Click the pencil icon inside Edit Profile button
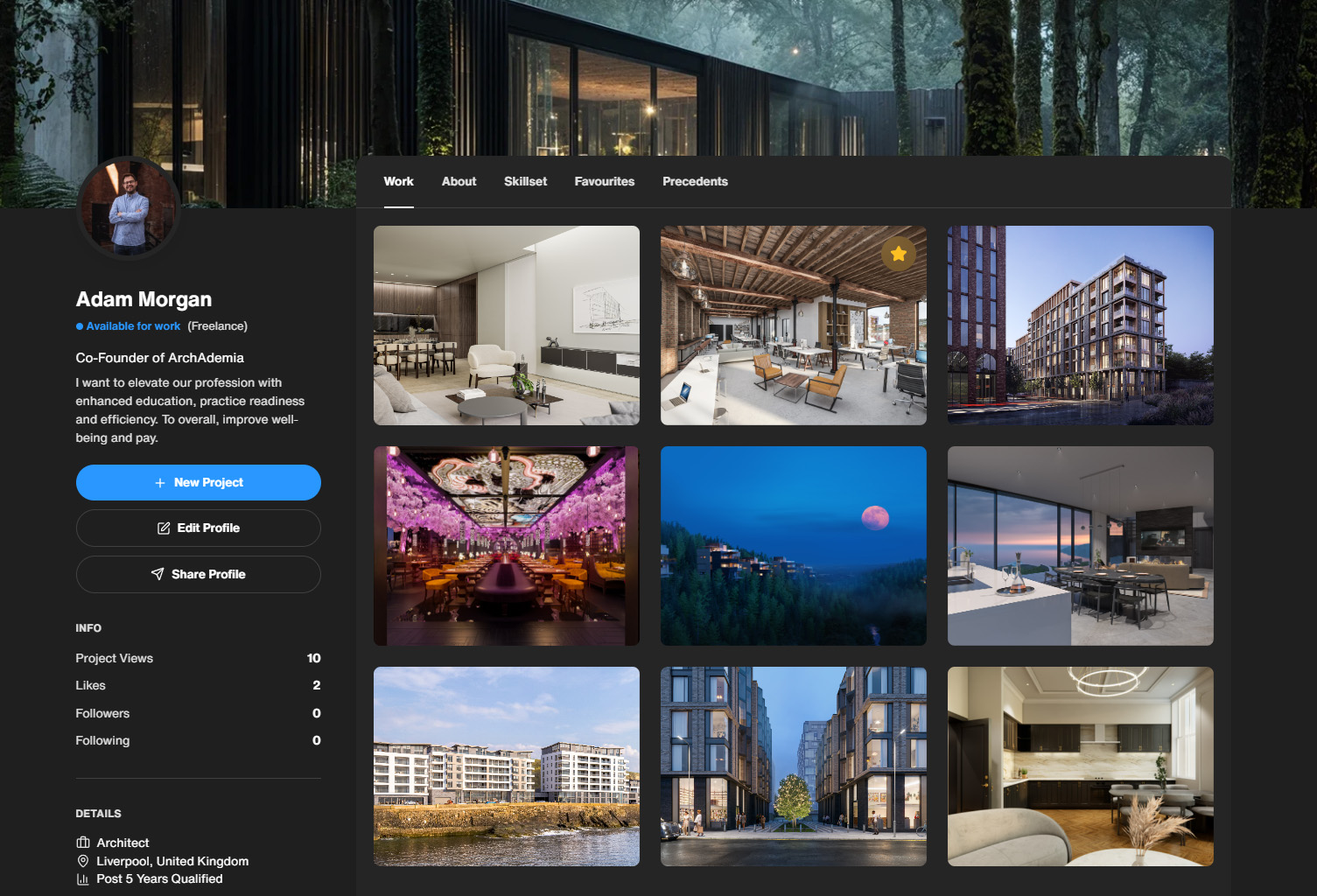This screenshot has height=896, width=1317. point(163,528)
